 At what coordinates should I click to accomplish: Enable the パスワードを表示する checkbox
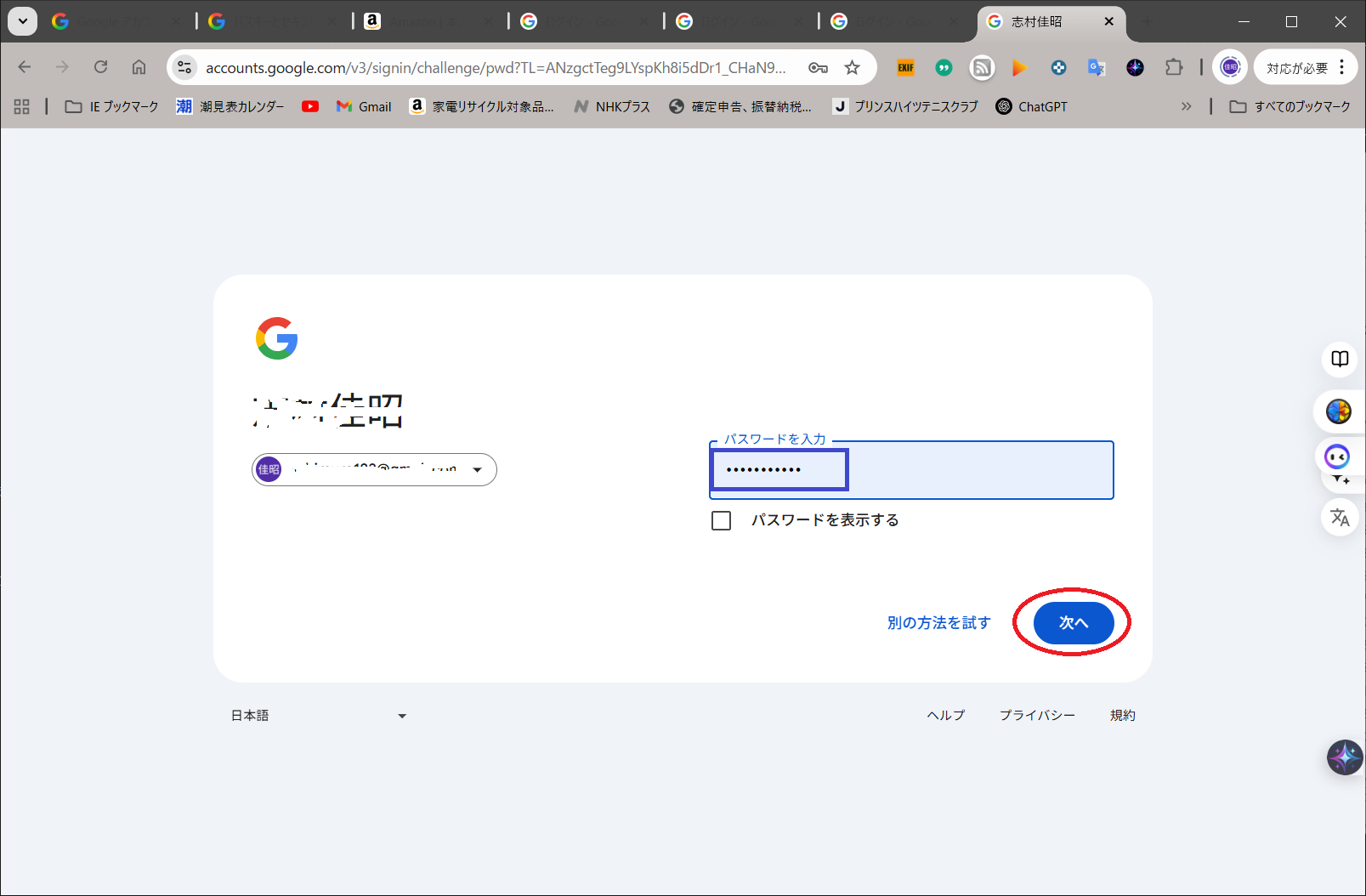[721, 520]
